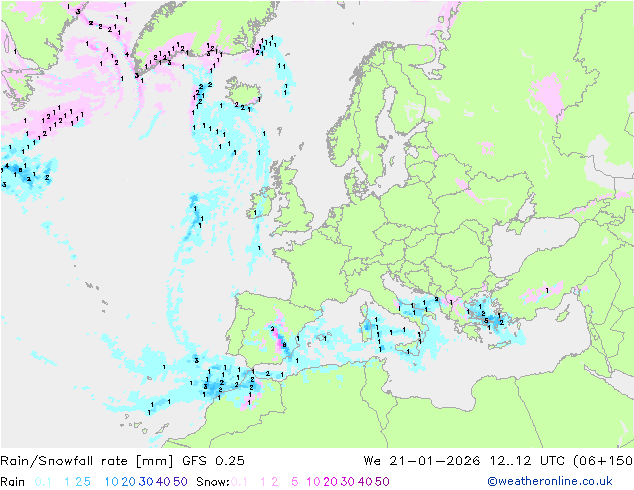Select the snow 20 legend value
Viewport: 634px width, 490px height.
(x=330, y=482)
